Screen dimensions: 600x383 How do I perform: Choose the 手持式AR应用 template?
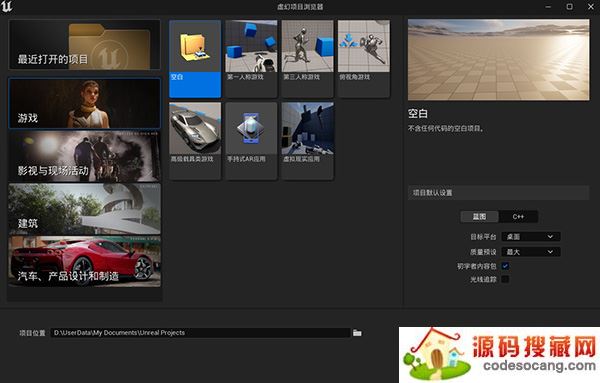point(251,141)
